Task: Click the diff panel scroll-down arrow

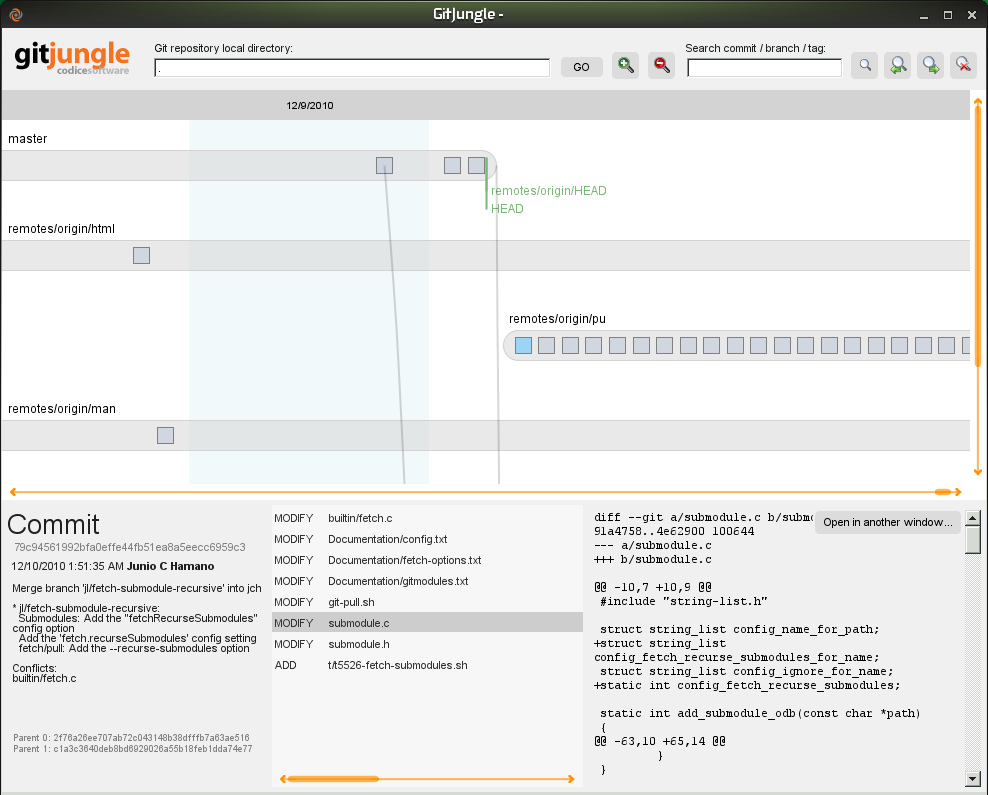Action: coord(973,779)
